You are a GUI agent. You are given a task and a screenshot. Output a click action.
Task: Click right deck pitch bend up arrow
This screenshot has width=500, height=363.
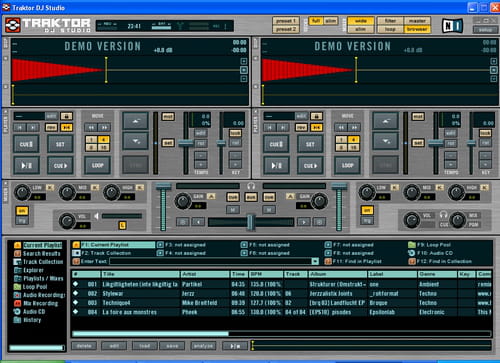click(385, 121)
